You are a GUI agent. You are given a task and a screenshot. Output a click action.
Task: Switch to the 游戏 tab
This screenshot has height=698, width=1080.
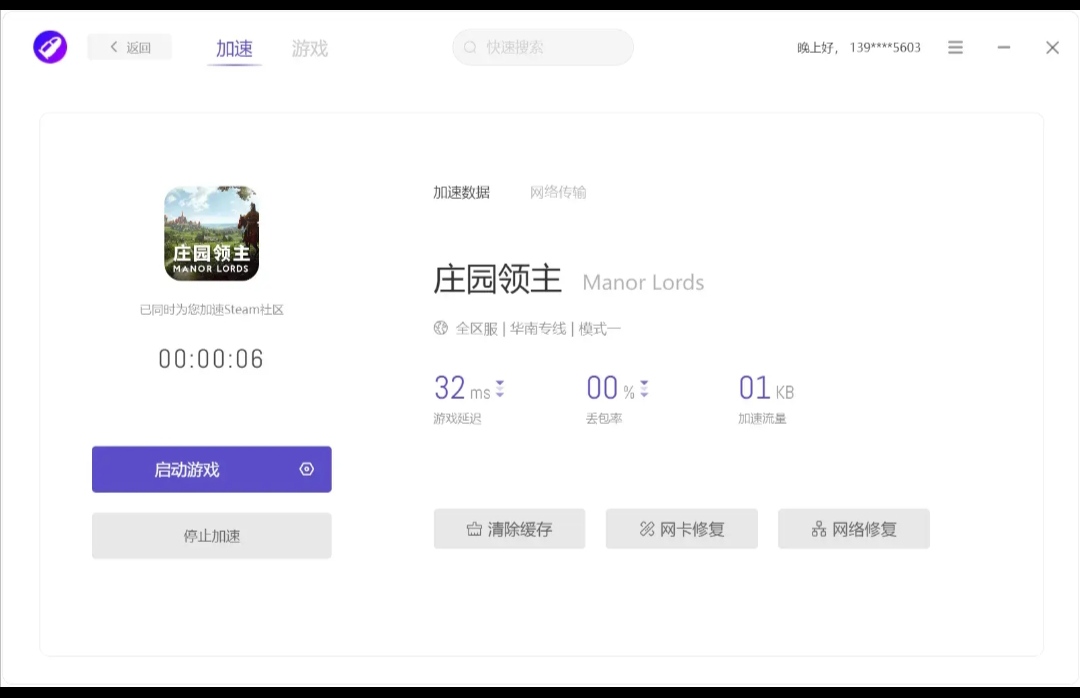309,48
